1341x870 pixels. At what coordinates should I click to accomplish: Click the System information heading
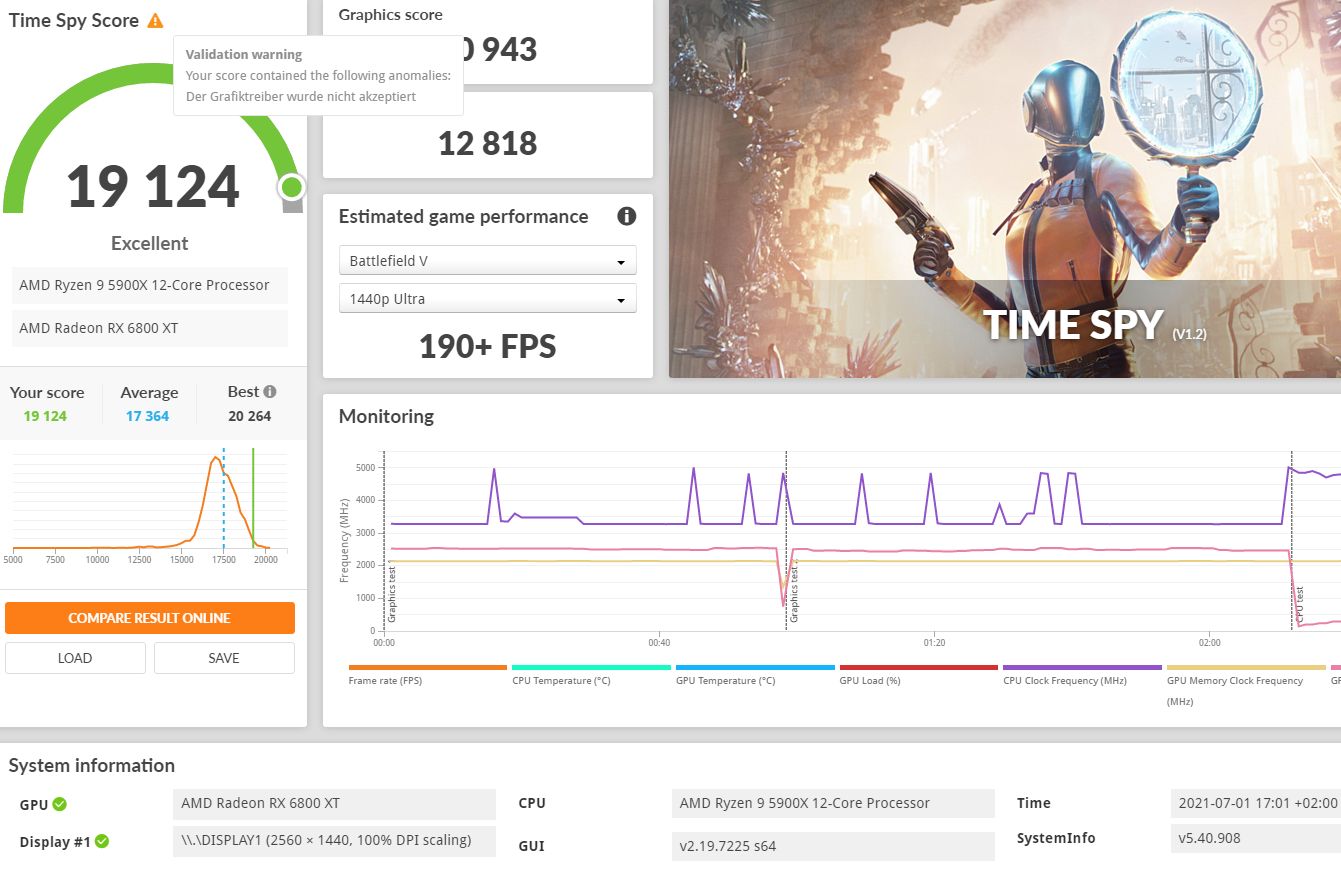(92, 765)
